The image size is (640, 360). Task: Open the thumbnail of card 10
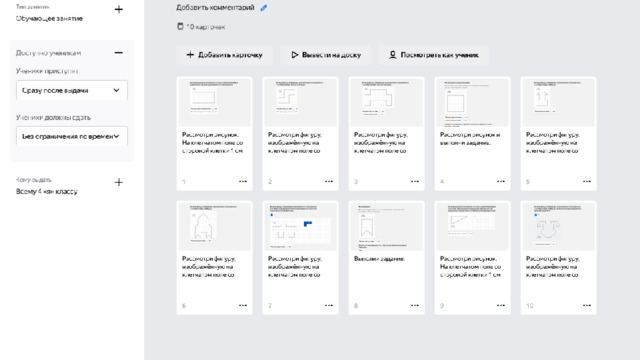(558, 226)
